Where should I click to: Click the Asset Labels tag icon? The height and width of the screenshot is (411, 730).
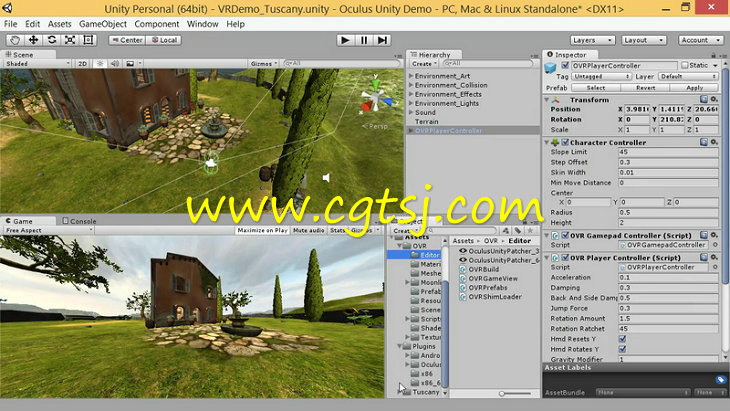(720, 380)
